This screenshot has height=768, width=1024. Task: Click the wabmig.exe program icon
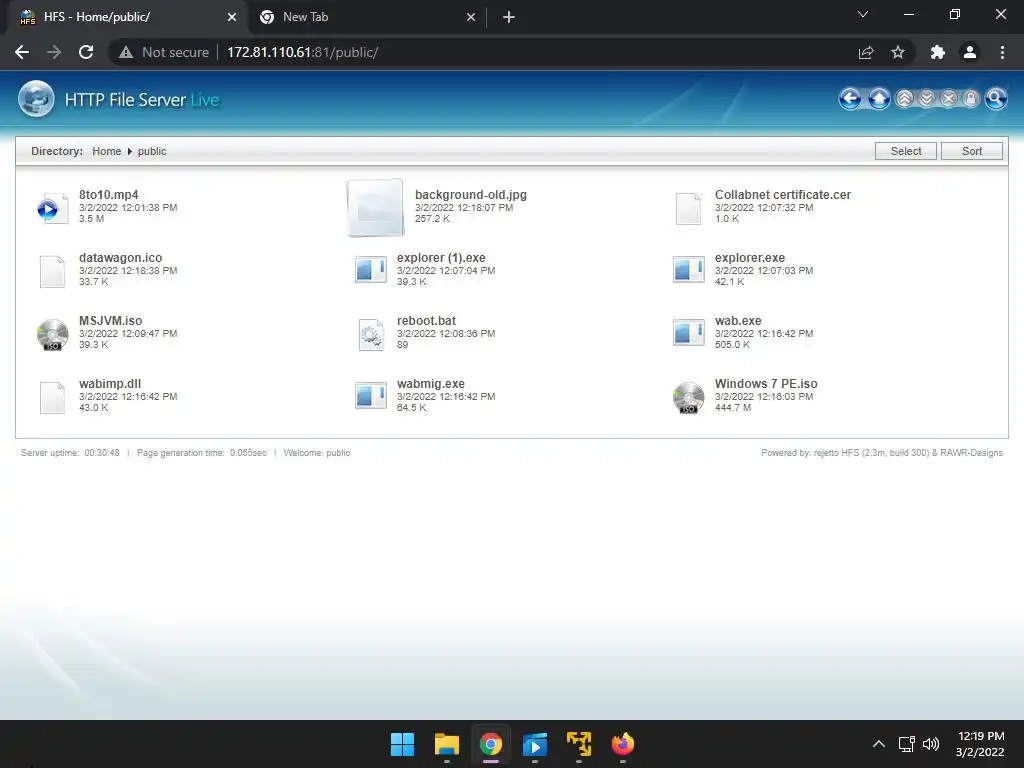pyautogui.click(x=370, y=396)
